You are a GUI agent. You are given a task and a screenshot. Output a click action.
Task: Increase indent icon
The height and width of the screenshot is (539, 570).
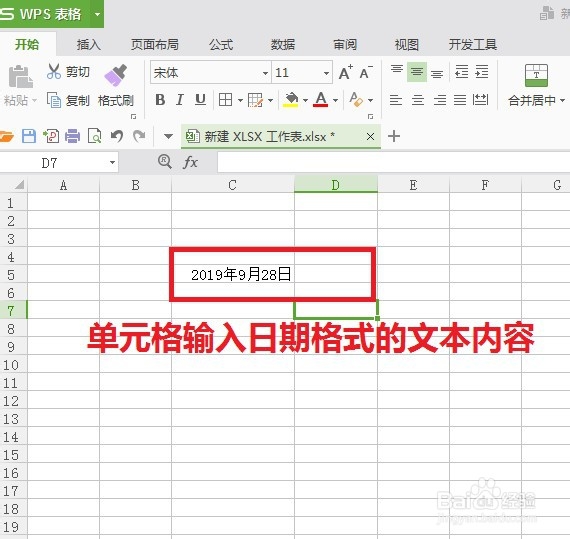click(482, 72)
